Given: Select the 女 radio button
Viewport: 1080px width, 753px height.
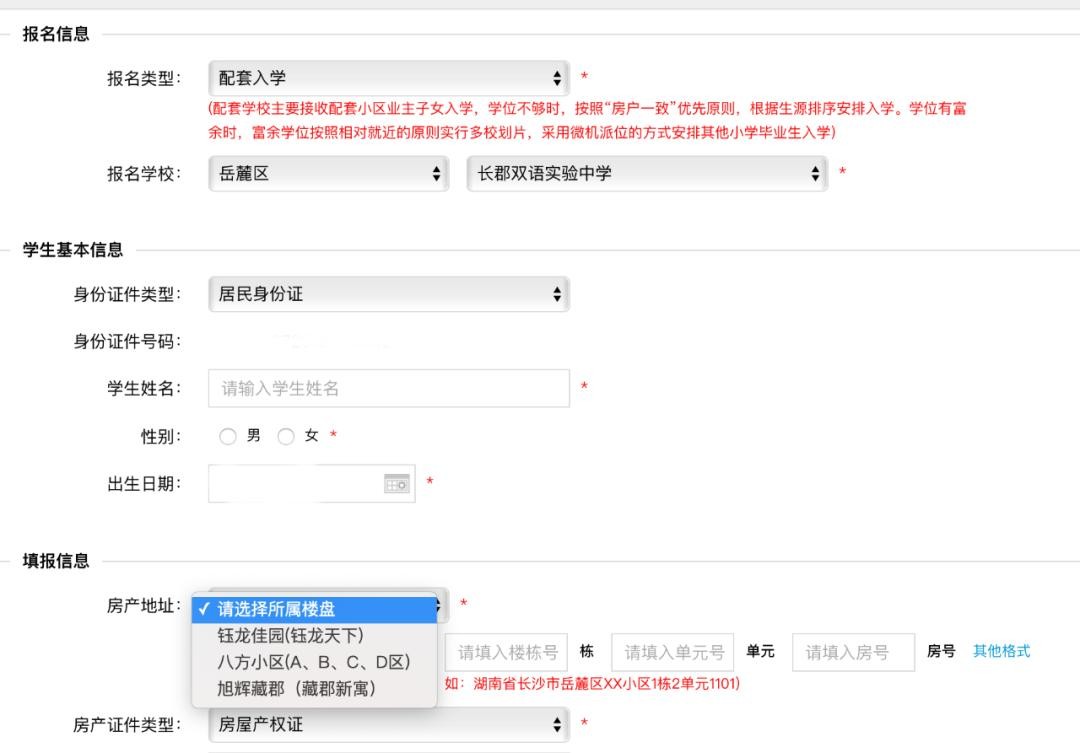Looking at the screenshot, I should point(286,436).
